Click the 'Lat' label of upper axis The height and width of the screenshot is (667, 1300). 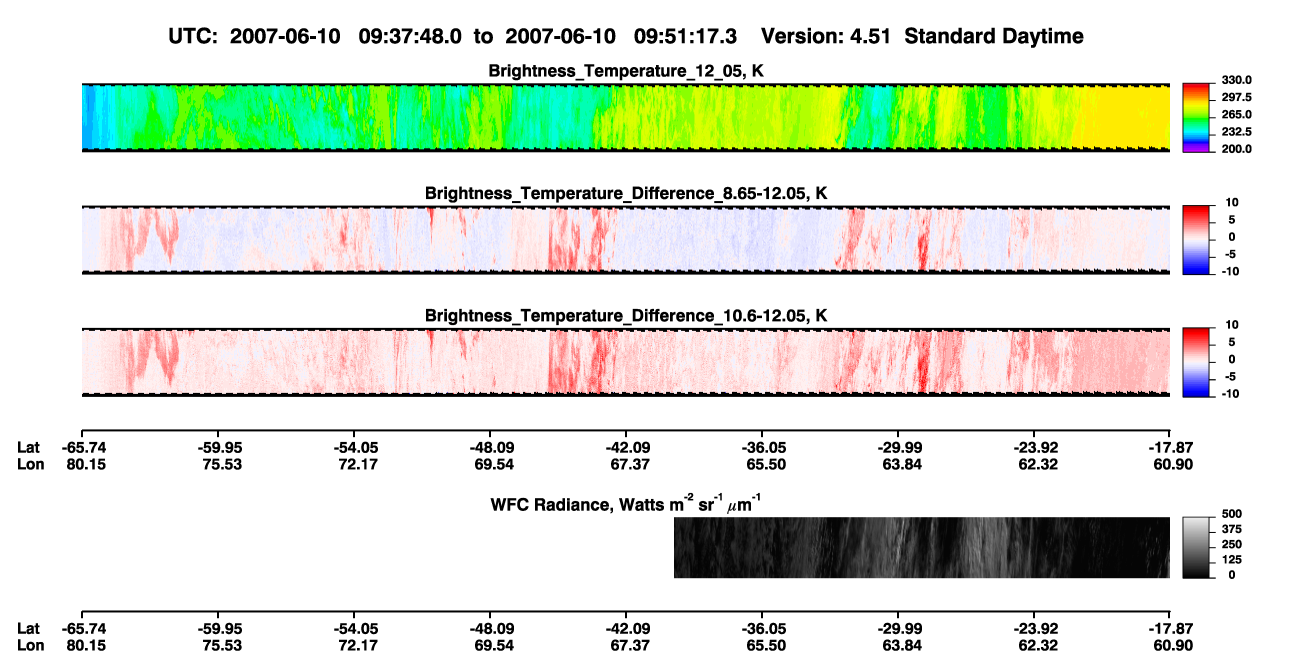point(29,448)
